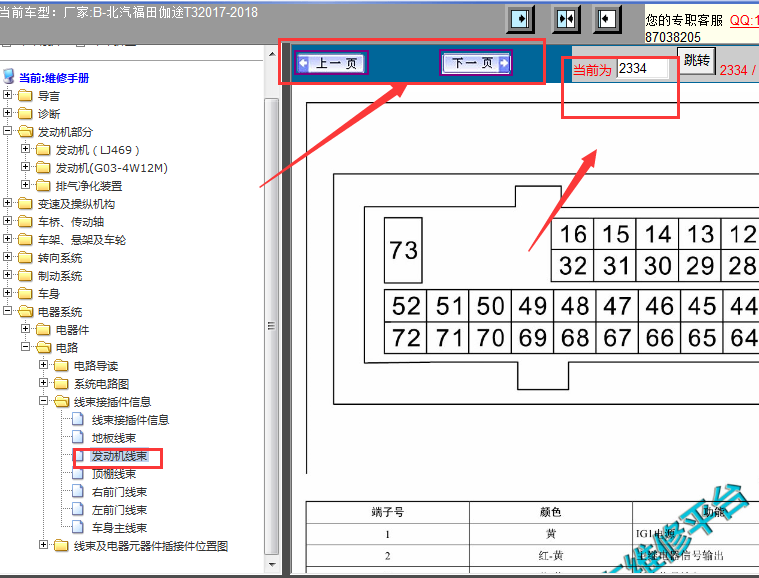Click the collapse-left panel arrow icon
This screenshot has width=759, height=578.
pyautogui.click(x=607, y=19)
